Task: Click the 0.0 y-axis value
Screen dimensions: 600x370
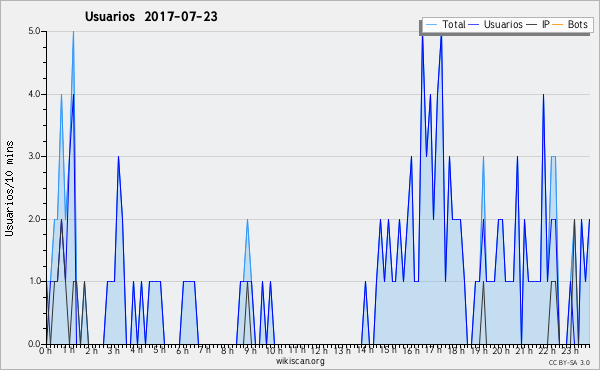Action: (x=34, y=344)
